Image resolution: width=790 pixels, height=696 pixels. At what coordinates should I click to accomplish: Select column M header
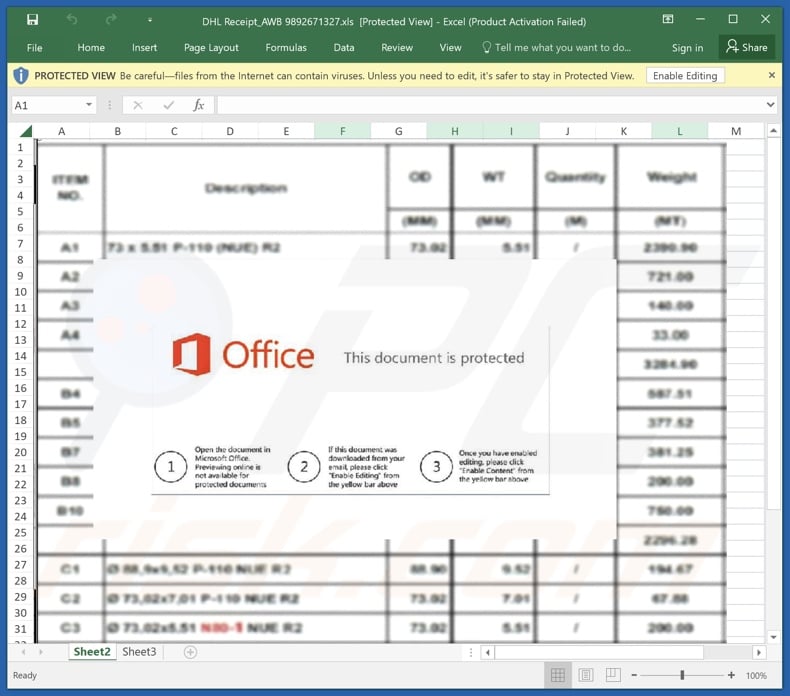(736, 131)
